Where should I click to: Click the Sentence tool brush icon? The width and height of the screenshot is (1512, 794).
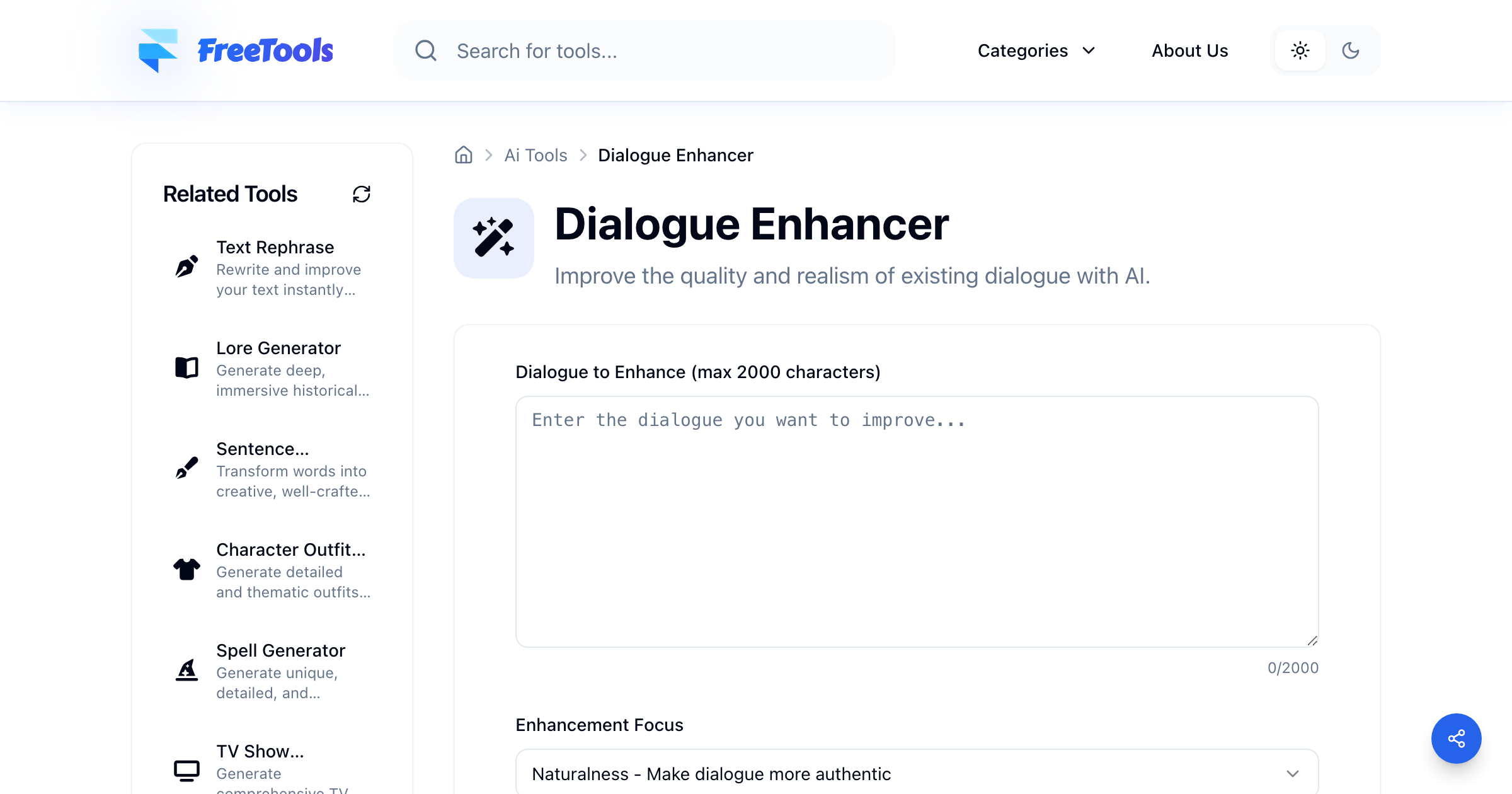pyautogui.click(x=186, y=468)
